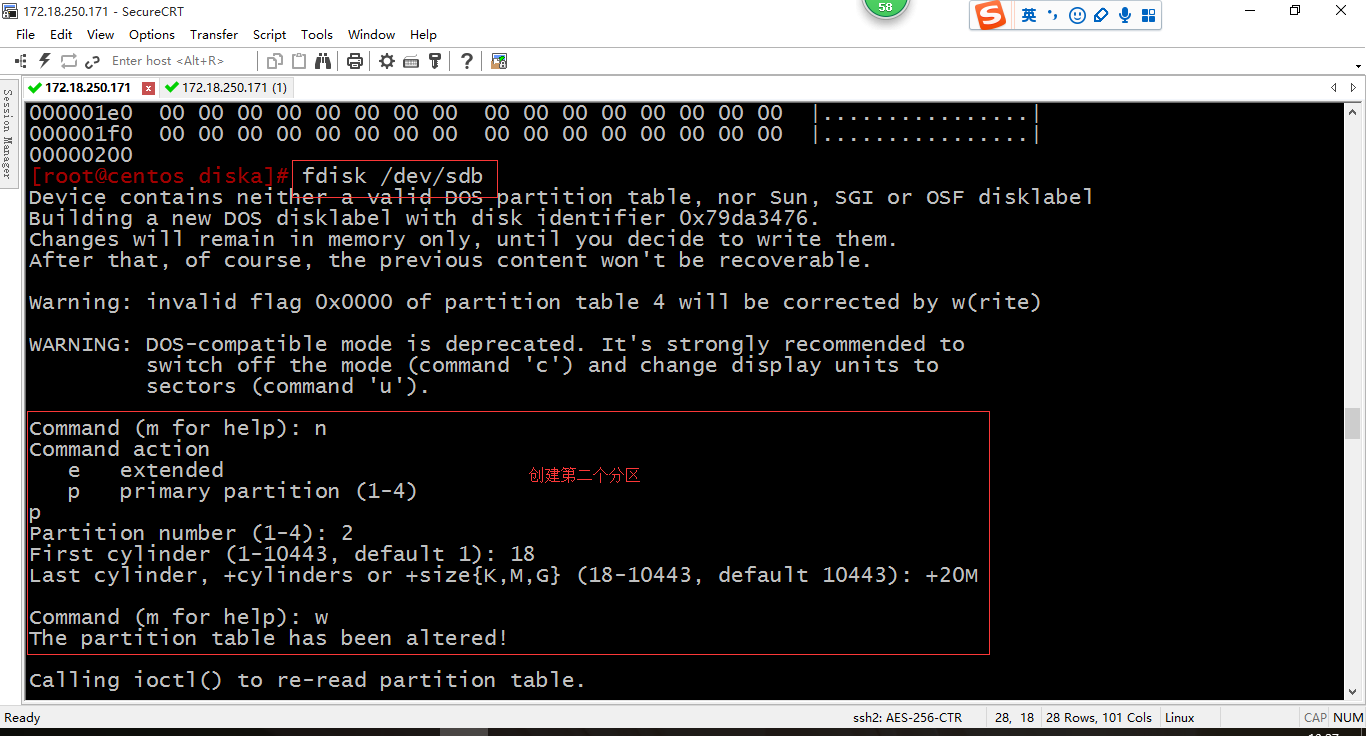Image resolution: width=1366 pixels, height=736 pixels.
Task: Click the Sogou input method logo
Action: tap(990, 15)
